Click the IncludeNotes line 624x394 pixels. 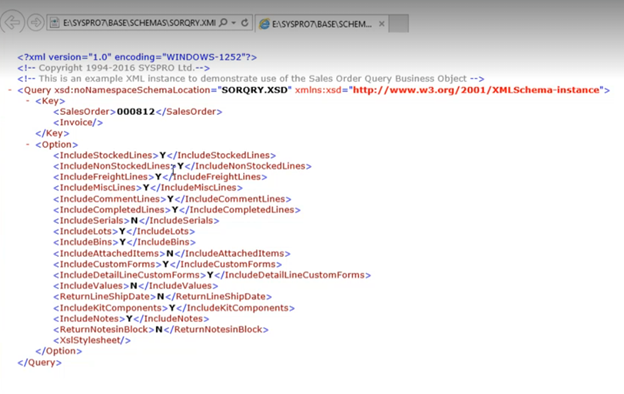tap(131, 318)
